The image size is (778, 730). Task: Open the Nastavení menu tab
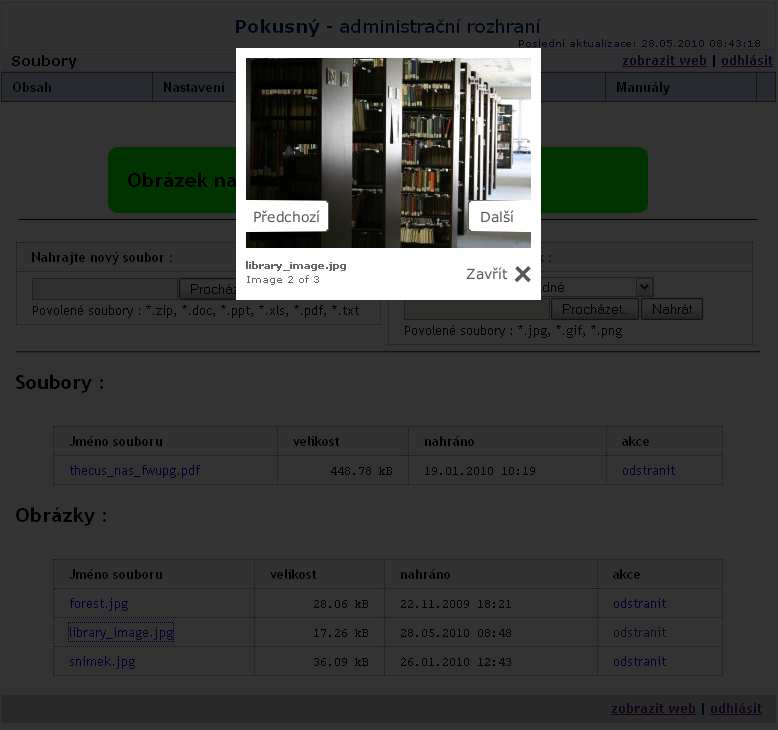pos(194,87)
